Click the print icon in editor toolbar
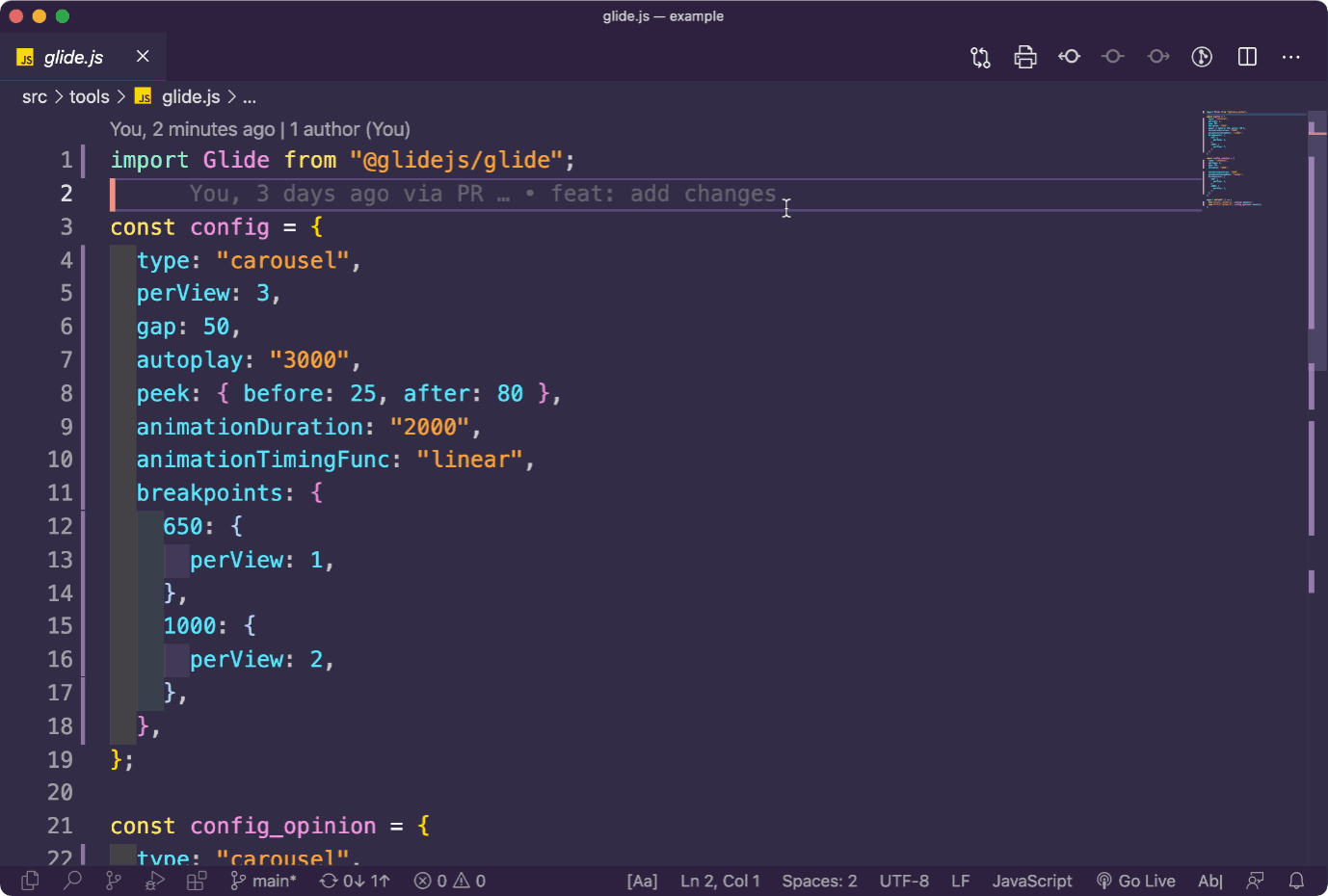Image resolution: width=1328 pixels, height=896 pixels. 1025,57
